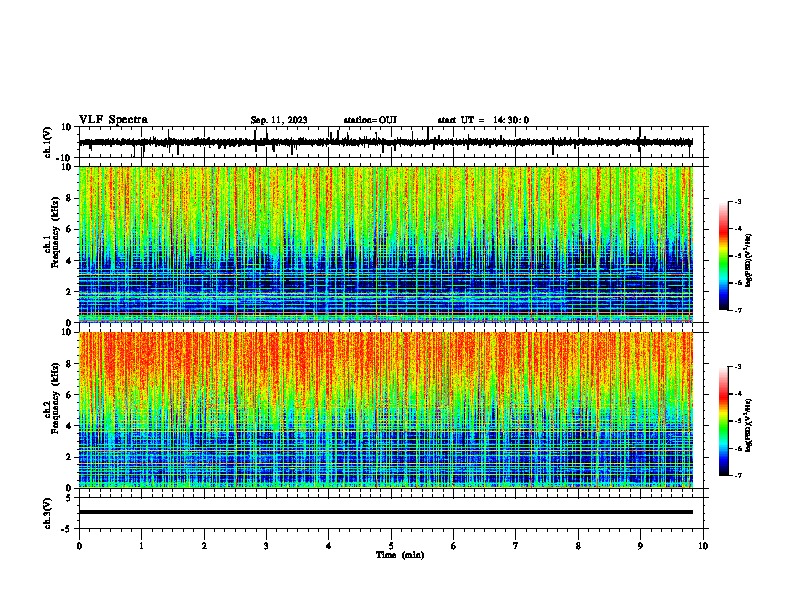
Task: Click the time axis tick label "7"
Action: point(516,546)
